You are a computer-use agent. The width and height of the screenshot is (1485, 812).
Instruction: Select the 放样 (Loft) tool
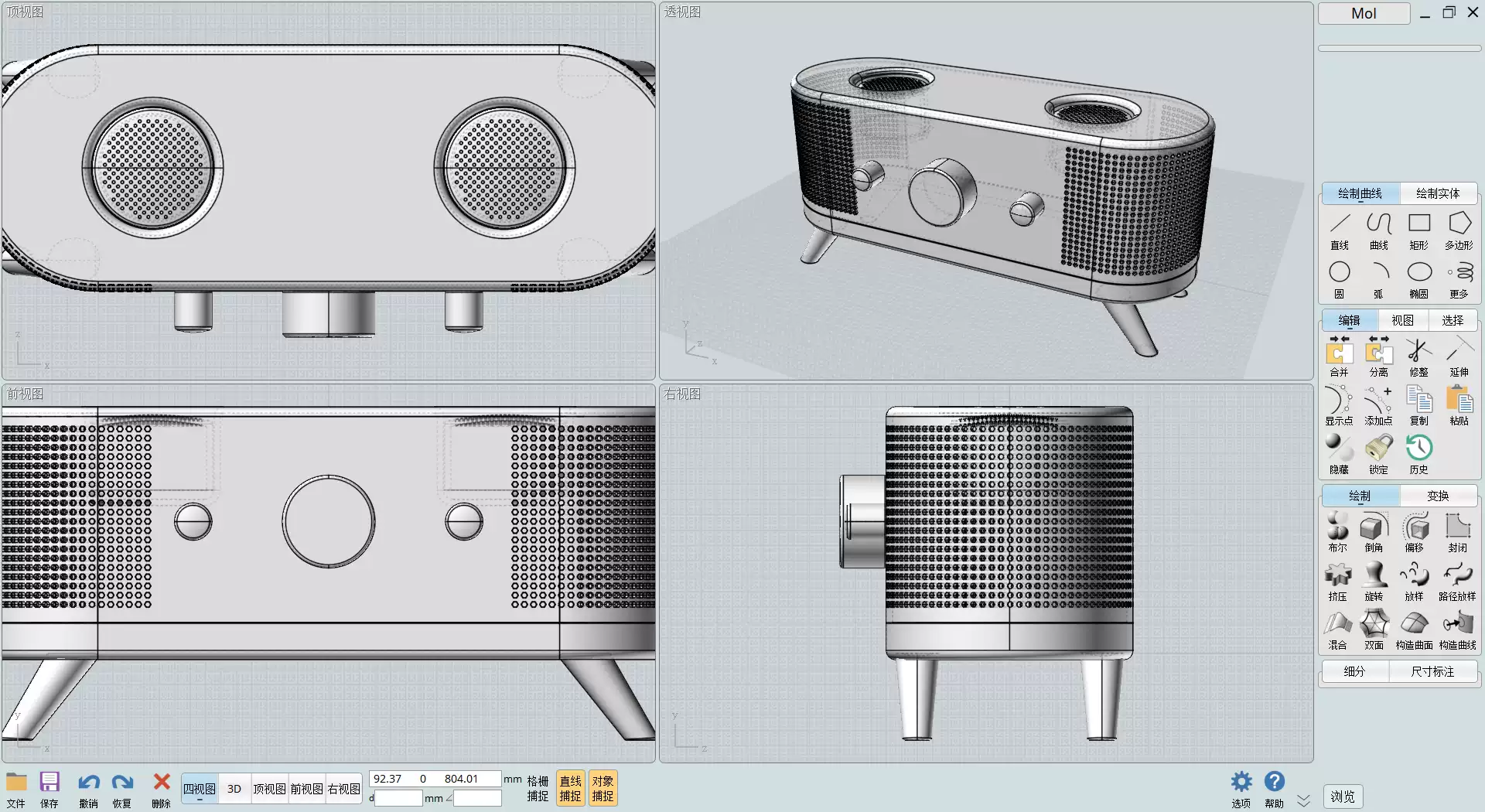pyautogui.click(x=1415, y=578)
